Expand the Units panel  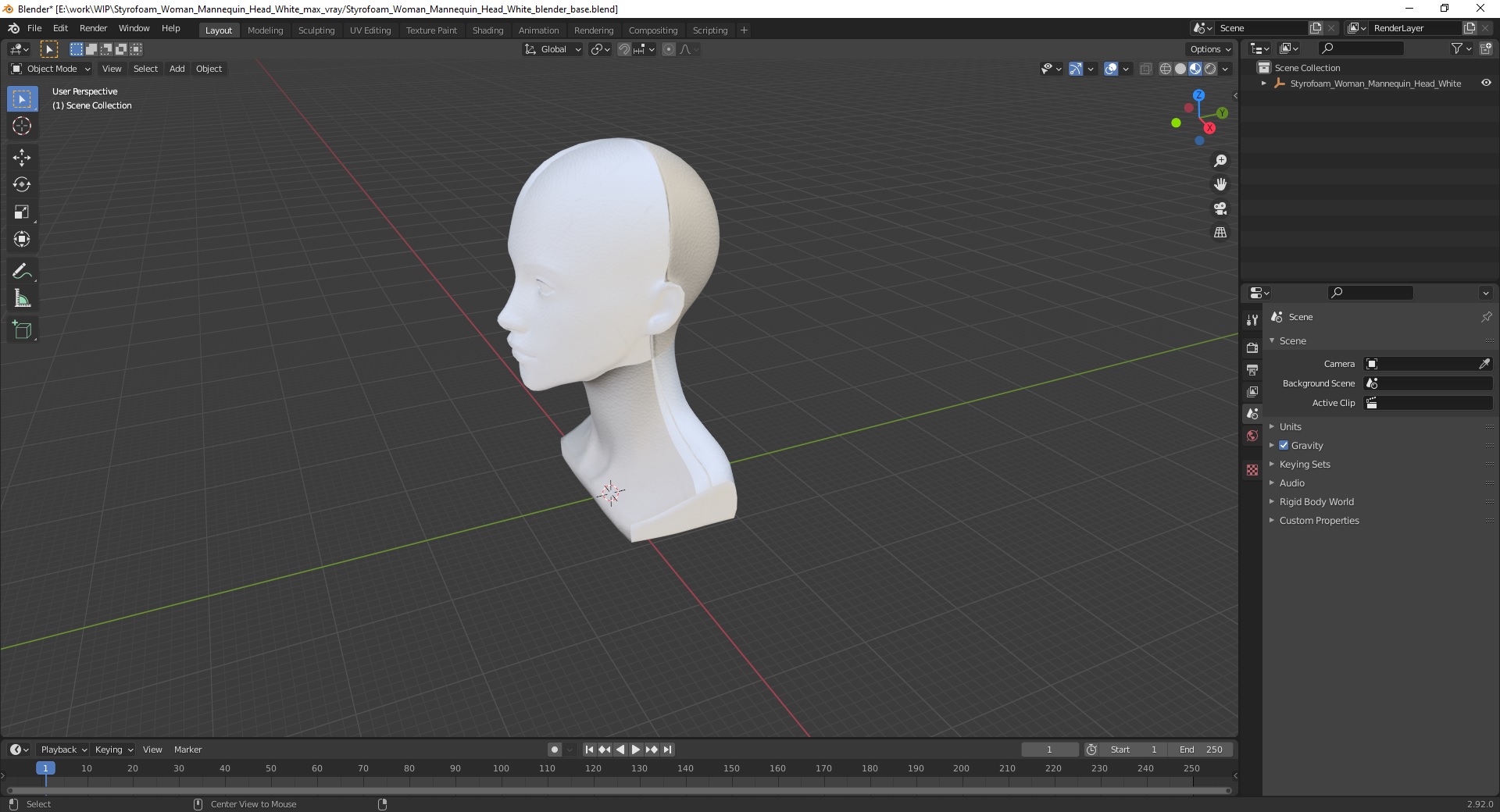[1290, 426]
